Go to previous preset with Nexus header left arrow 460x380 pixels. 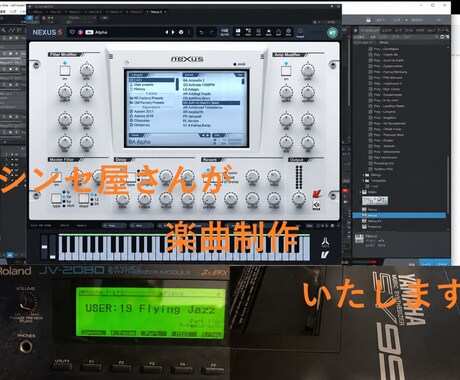167,32
